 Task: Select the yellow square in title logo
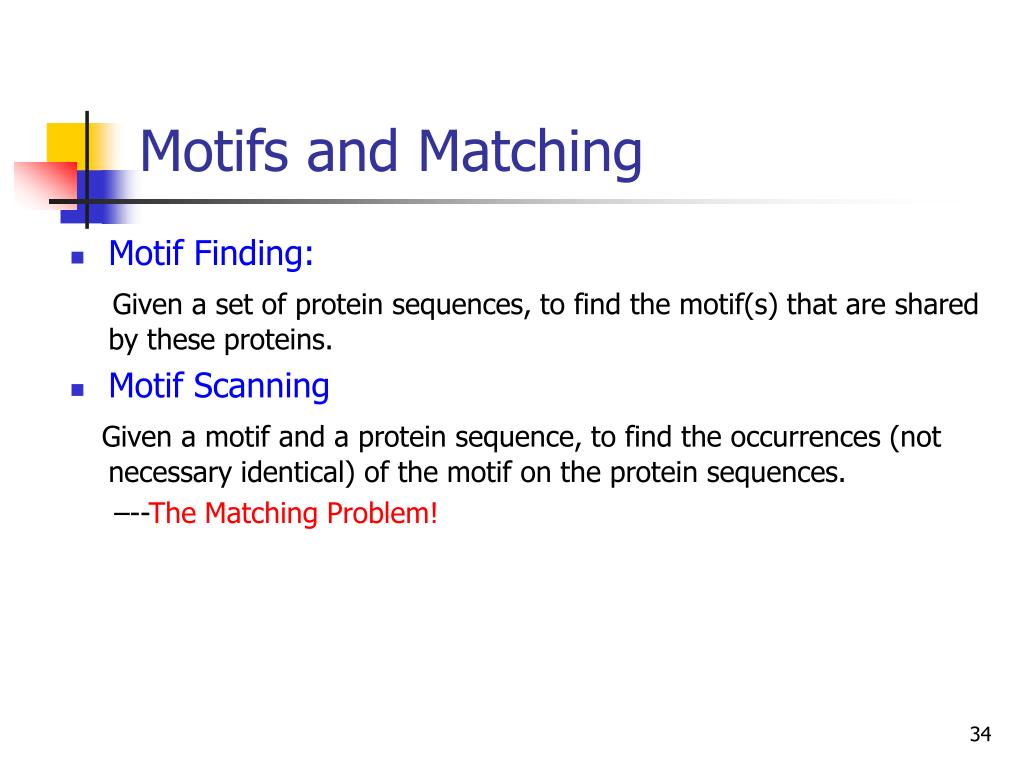pyautogui.click(x=69, y=146)
